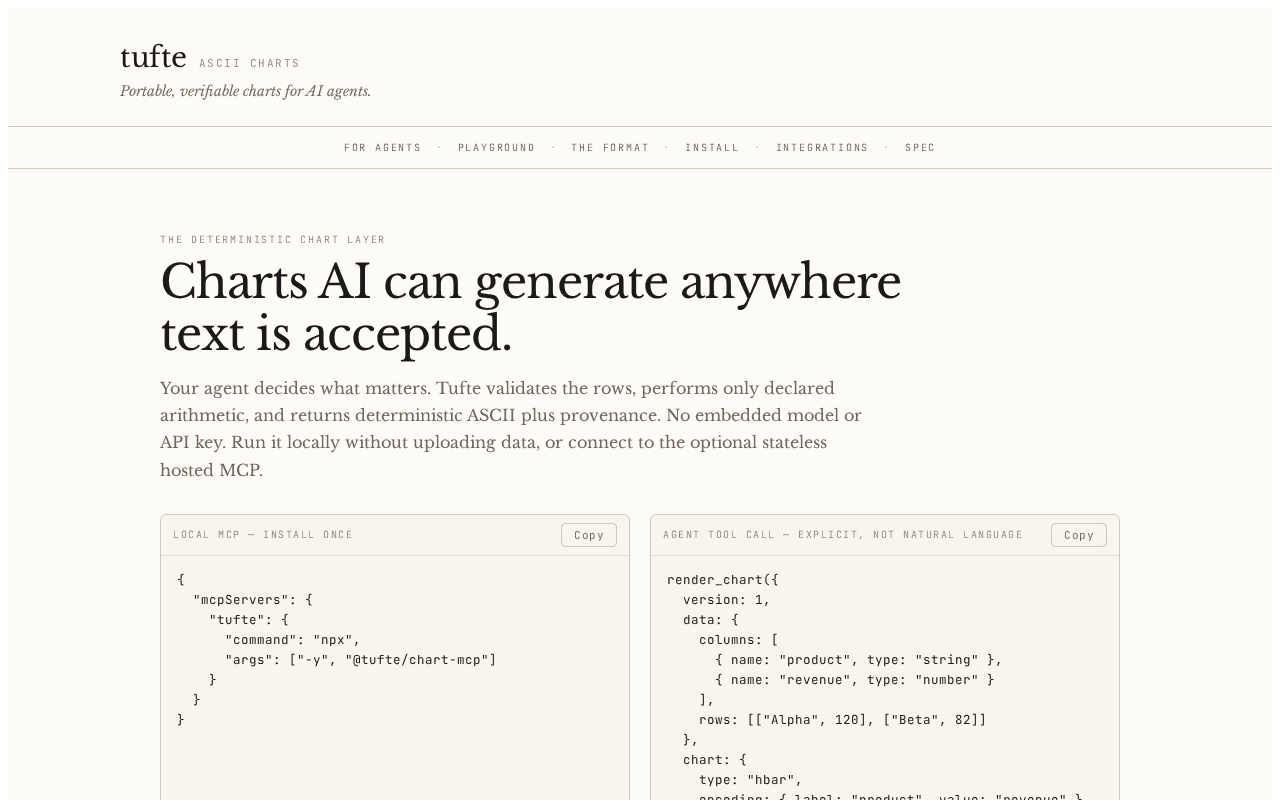
Task: Jump to the Install section
Action: (712, 148)
